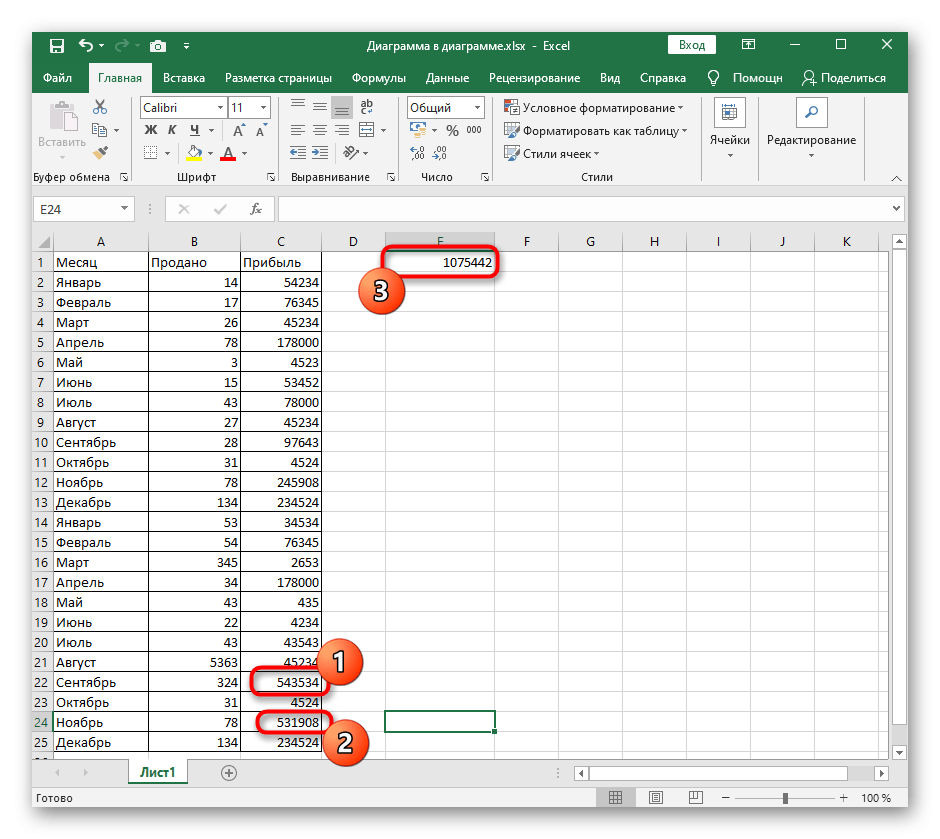
Task: Toggle align text left
Action: point(297,130)
